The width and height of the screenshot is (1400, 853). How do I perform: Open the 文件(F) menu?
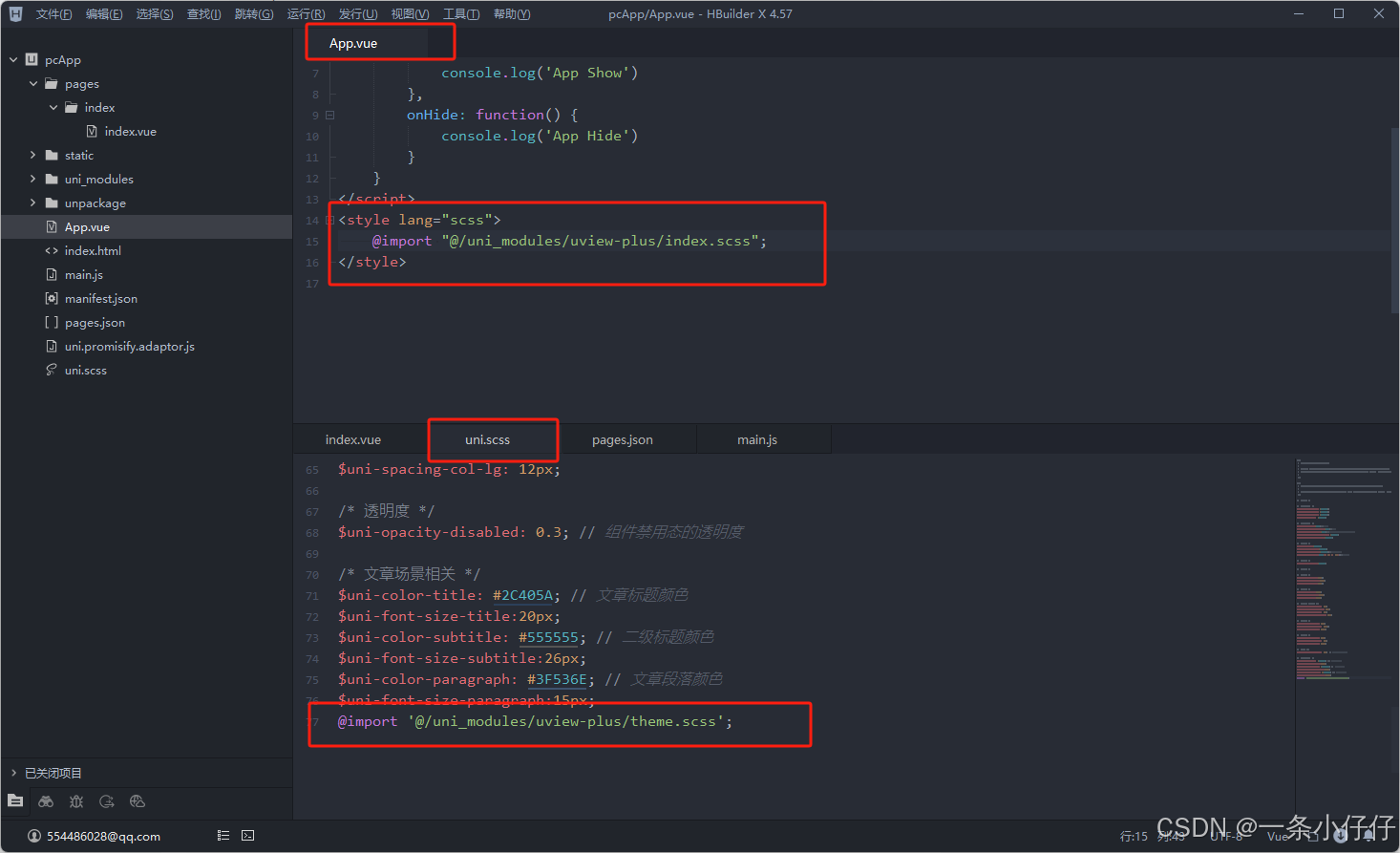tap(53, 13)
